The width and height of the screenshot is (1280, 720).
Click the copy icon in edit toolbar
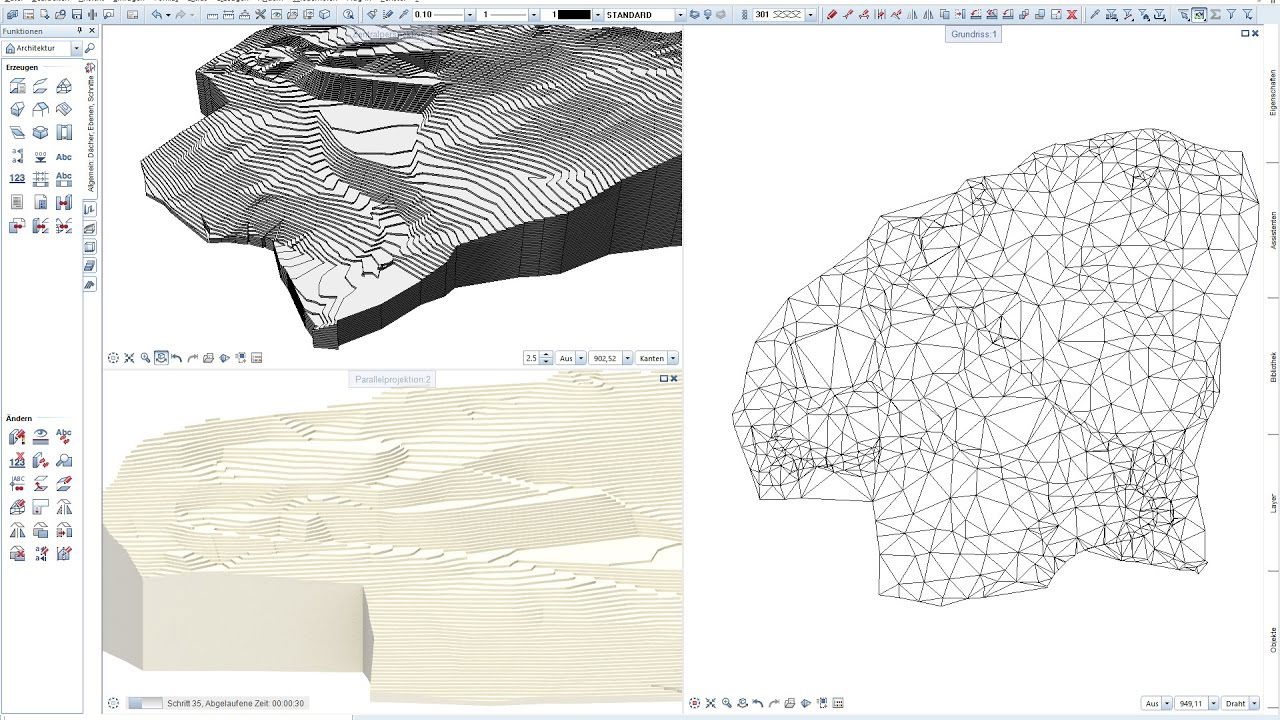click(944, 15)
